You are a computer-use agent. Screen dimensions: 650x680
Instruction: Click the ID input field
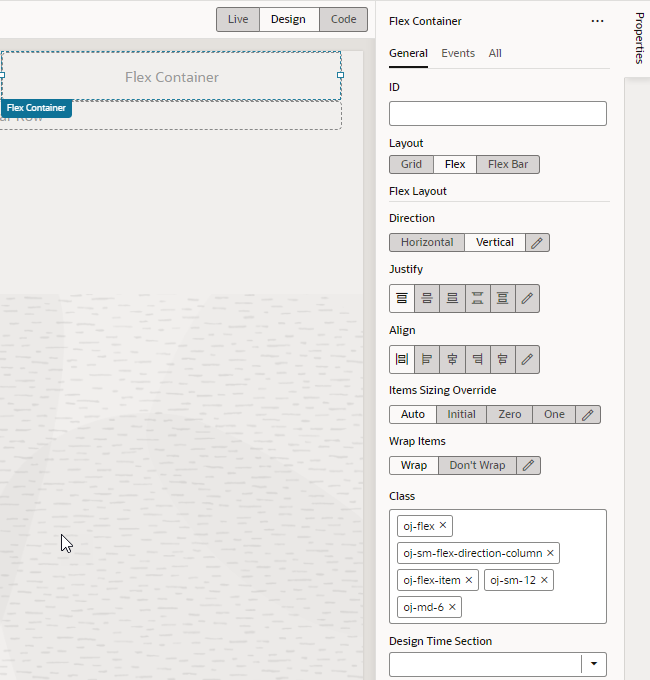(x=498, y=114)
